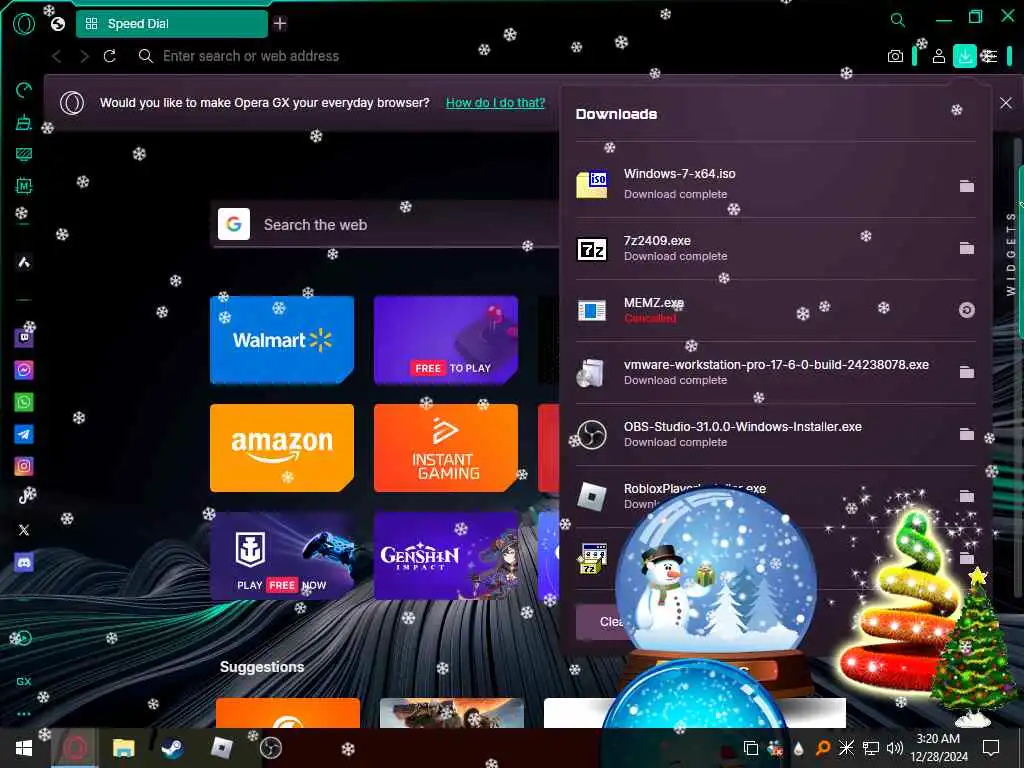Show vmware-workstation installer in folder
This screenshot has height=768, width=1024.
(967, 372)
